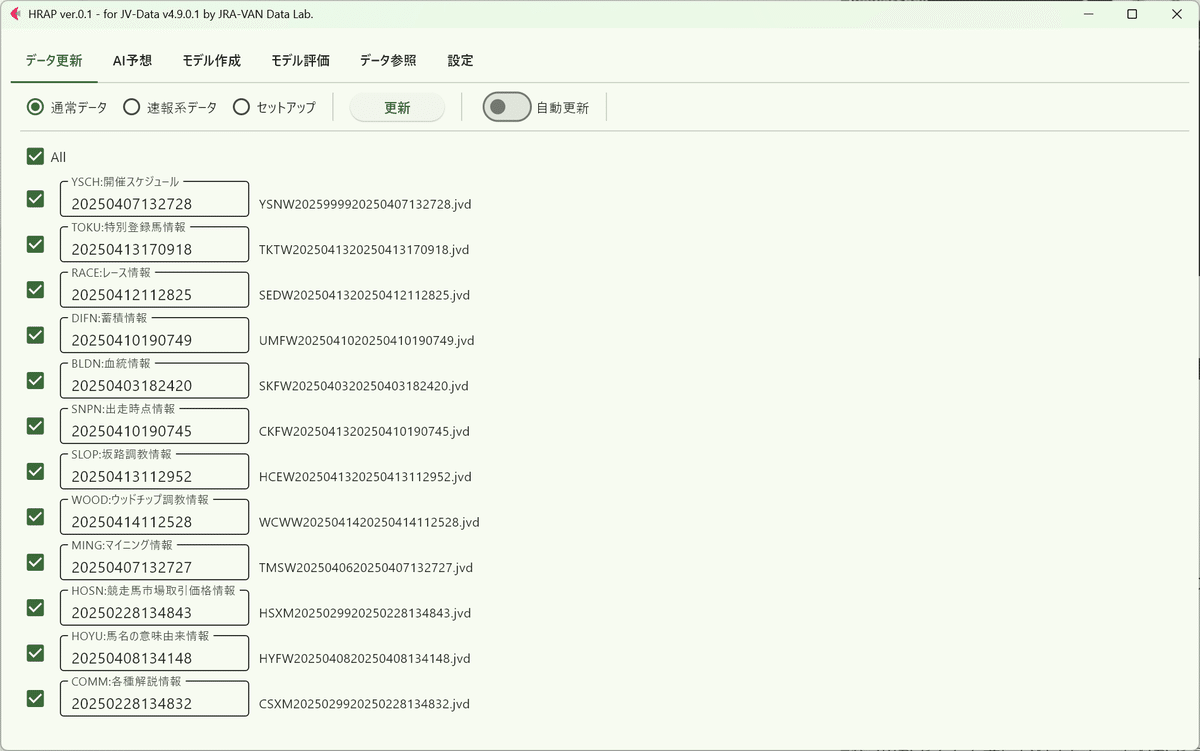1200x751 pixels.
Task: Uncheck the All checkbox
Action: (x=35, y=156)
